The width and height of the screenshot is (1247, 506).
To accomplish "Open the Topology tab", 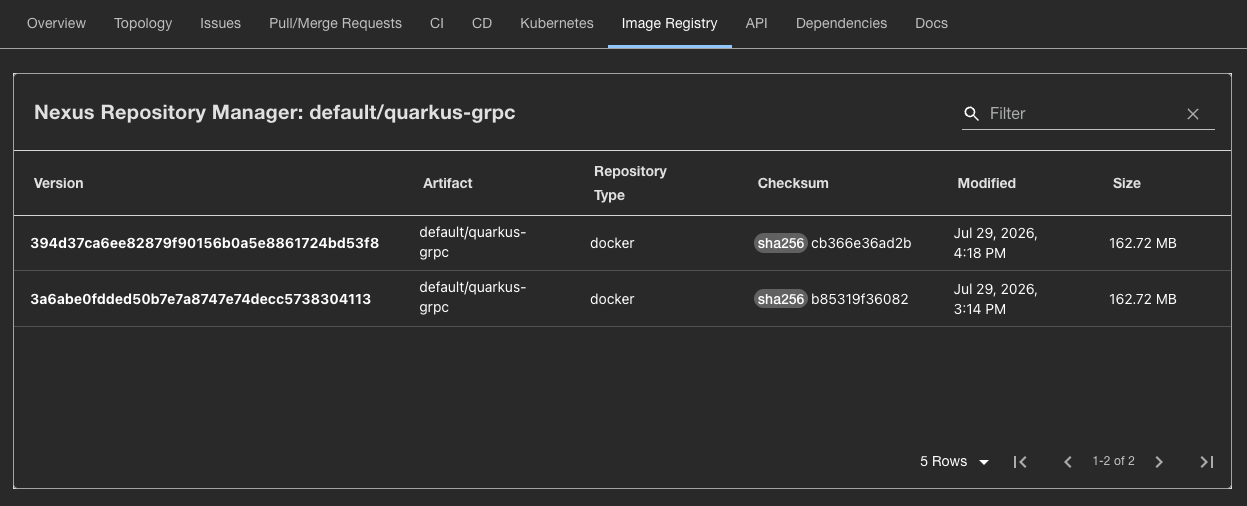I will click(x=143, y=23).
